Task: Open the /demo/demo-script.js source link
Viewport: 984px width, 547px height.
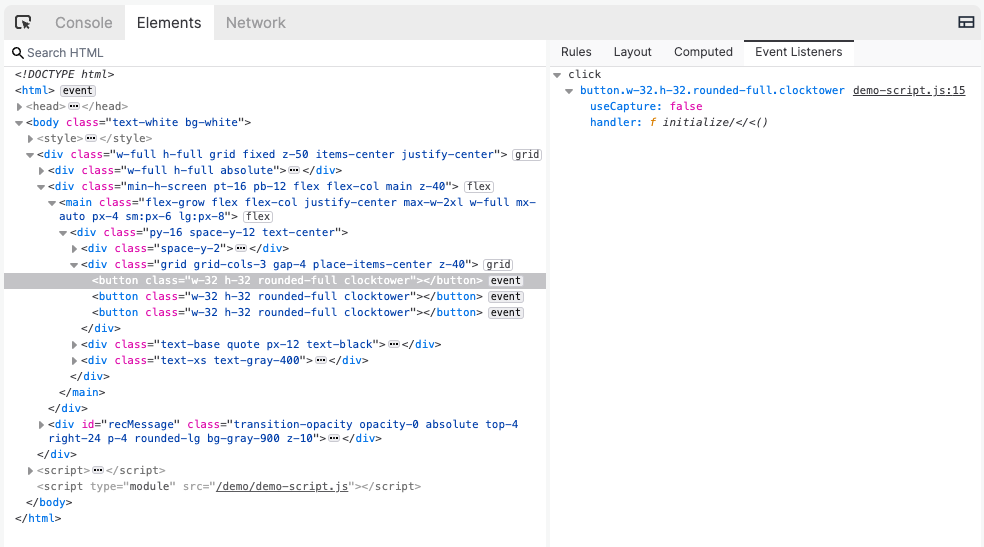Action: coord(282,486)
